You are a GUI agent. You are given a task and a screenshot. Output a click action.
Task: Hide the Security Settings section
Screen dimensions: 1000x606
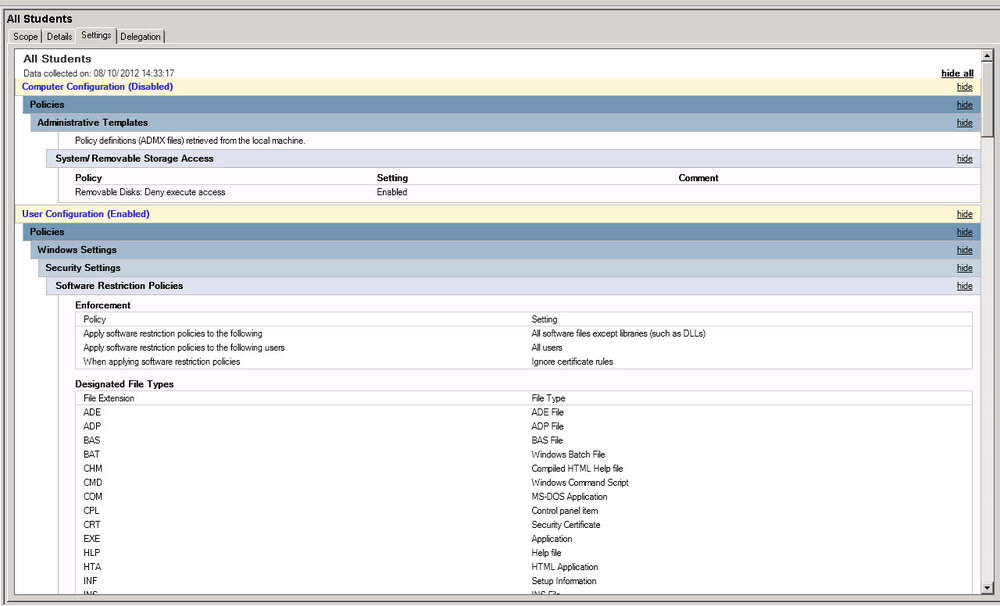coord(964,268)
